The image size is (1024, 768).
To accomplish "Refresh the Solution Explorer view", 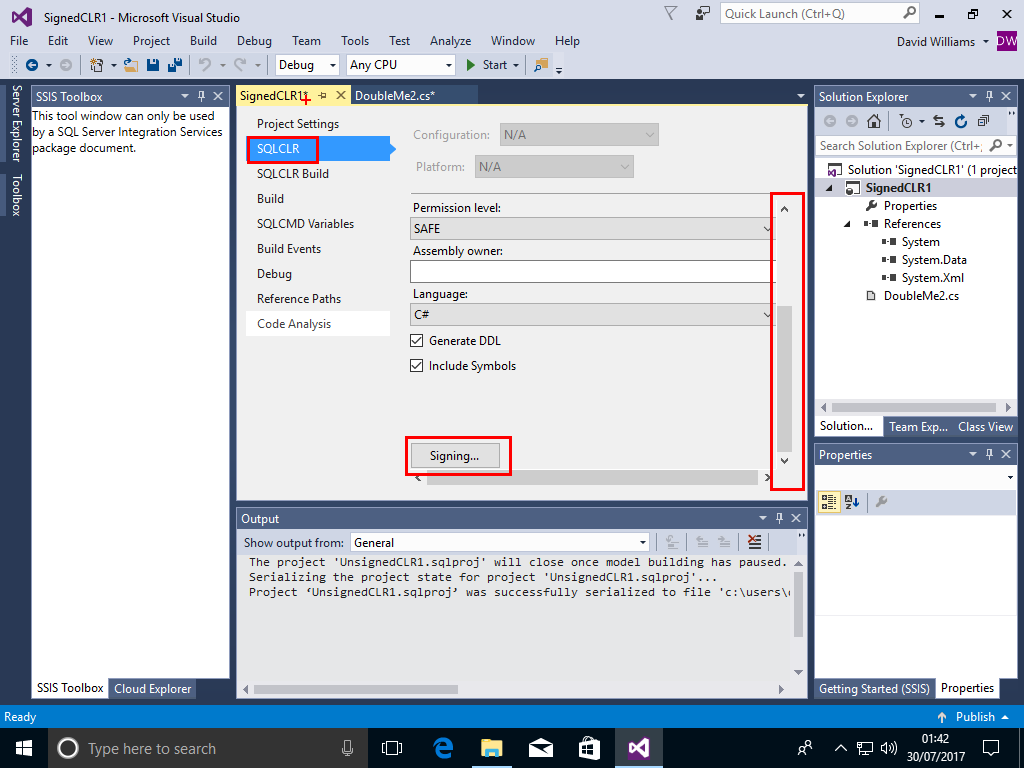I will pos(961,121).
